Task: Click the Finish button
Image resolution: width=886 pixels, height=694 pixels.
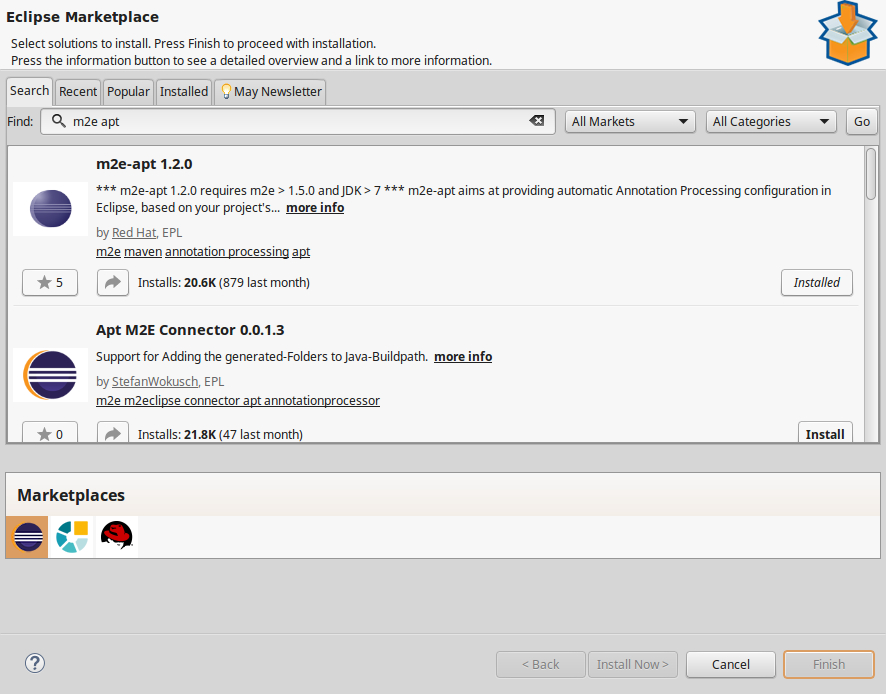Action: [829, 664]
